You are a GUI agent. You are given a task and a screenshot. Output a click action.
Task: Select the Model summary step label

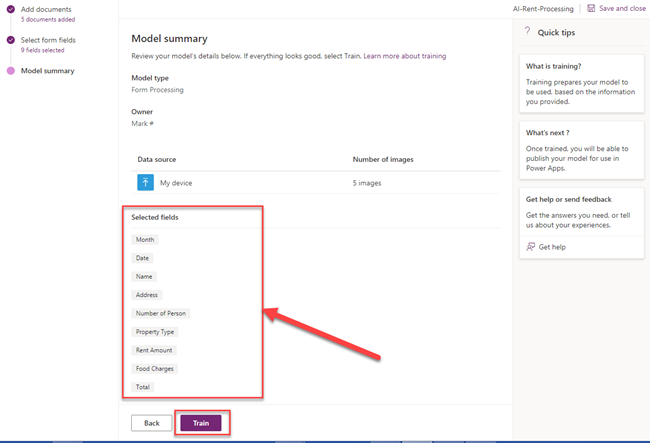[48, 71]
